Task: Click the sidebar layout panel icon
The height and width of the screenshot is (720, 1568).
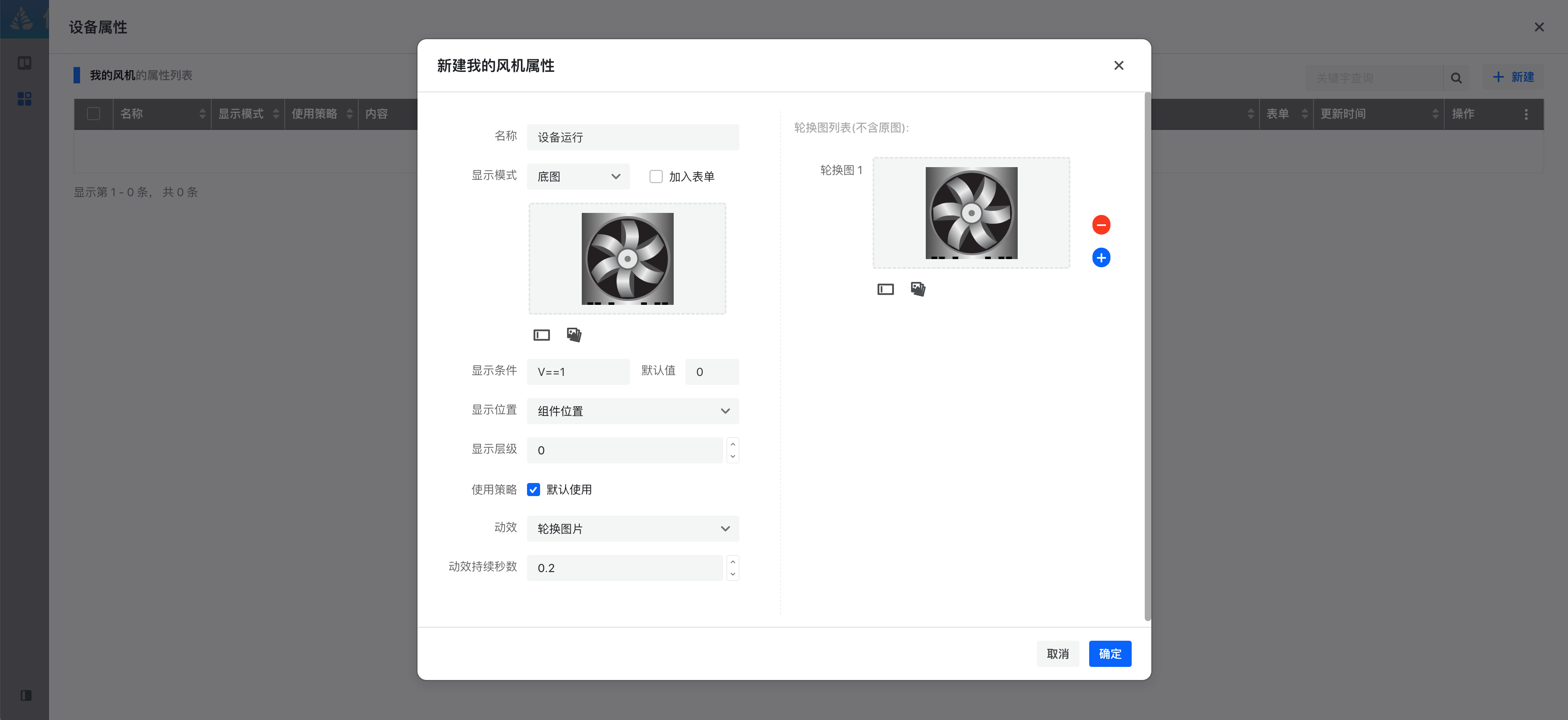Action: tap(25, 63)
